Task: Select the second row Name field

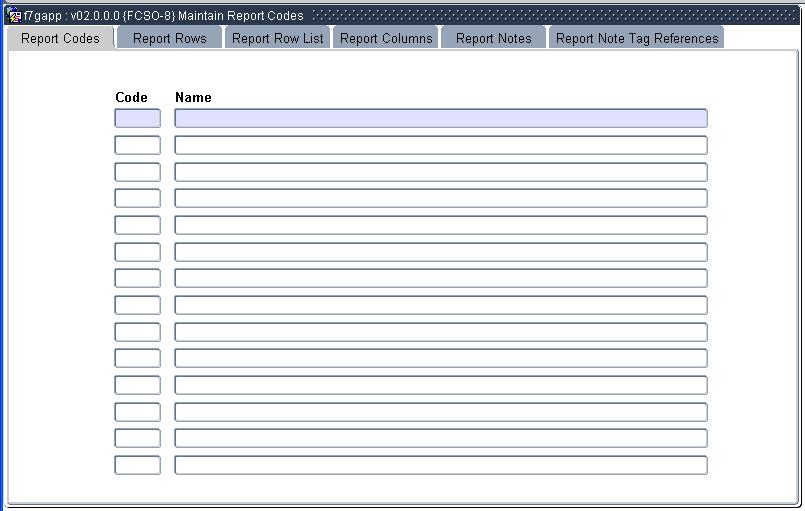Action: (440, 145)
